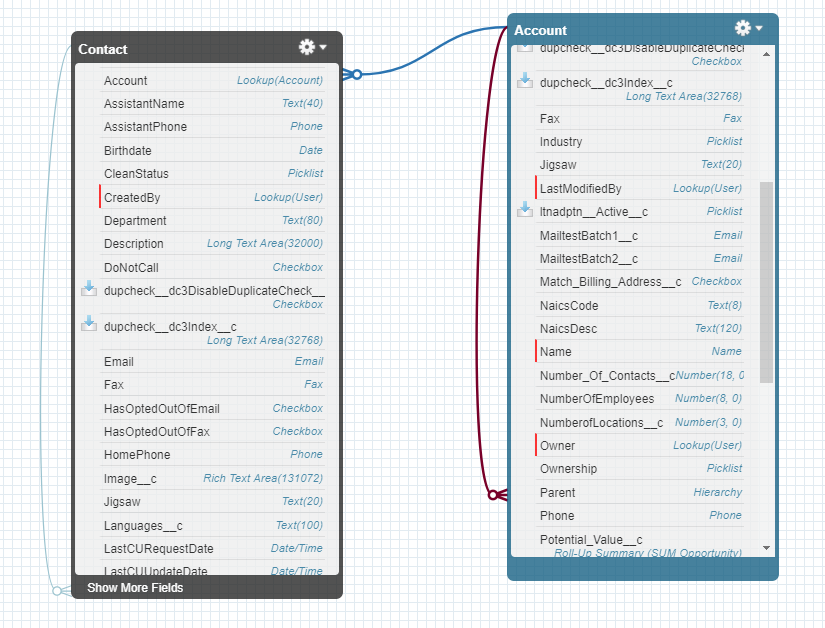Select the NaicsDesc field
825x628 pixels.
coord(640,328)
